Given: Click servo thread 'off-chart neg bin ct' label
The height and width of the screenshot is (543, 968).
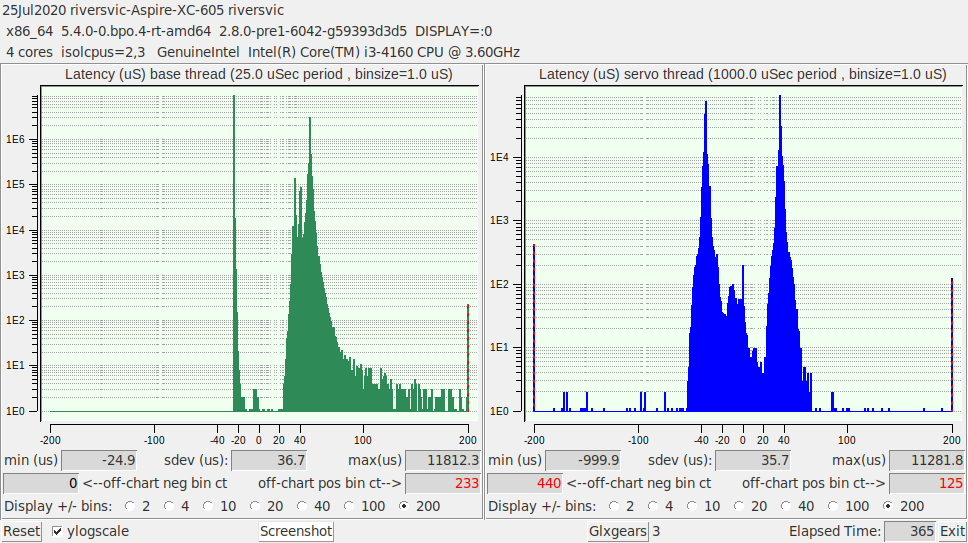Looking at the screenshot, I should click(638, 483).
